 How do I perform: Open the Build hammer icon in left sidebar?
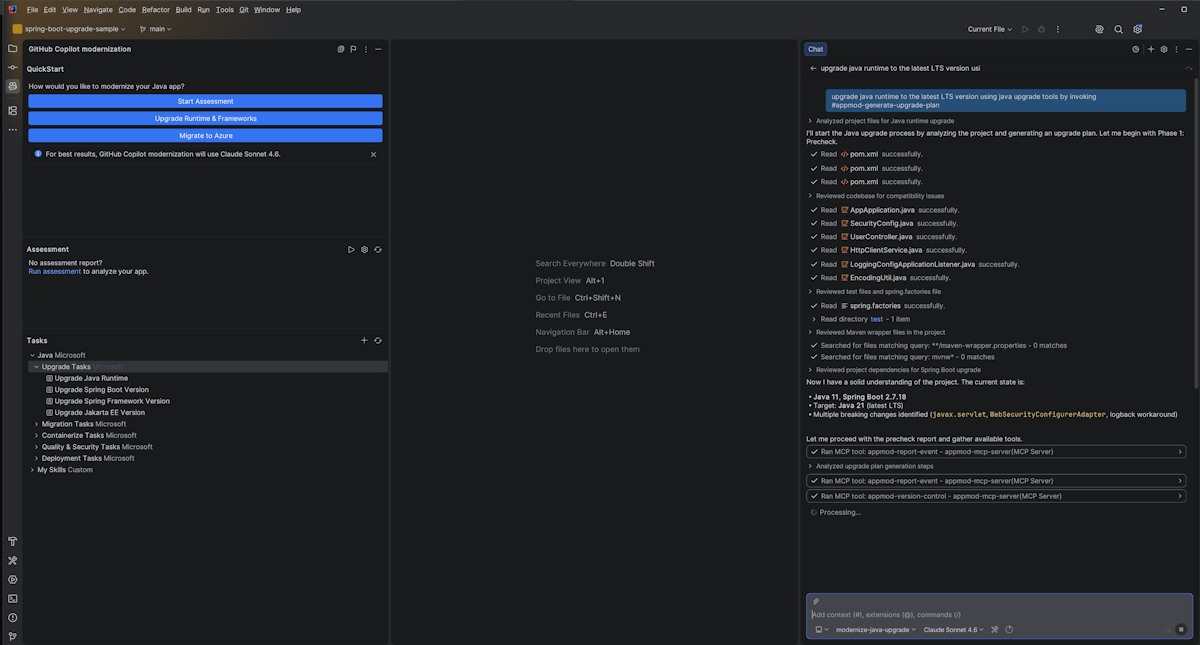pos(12,541)
